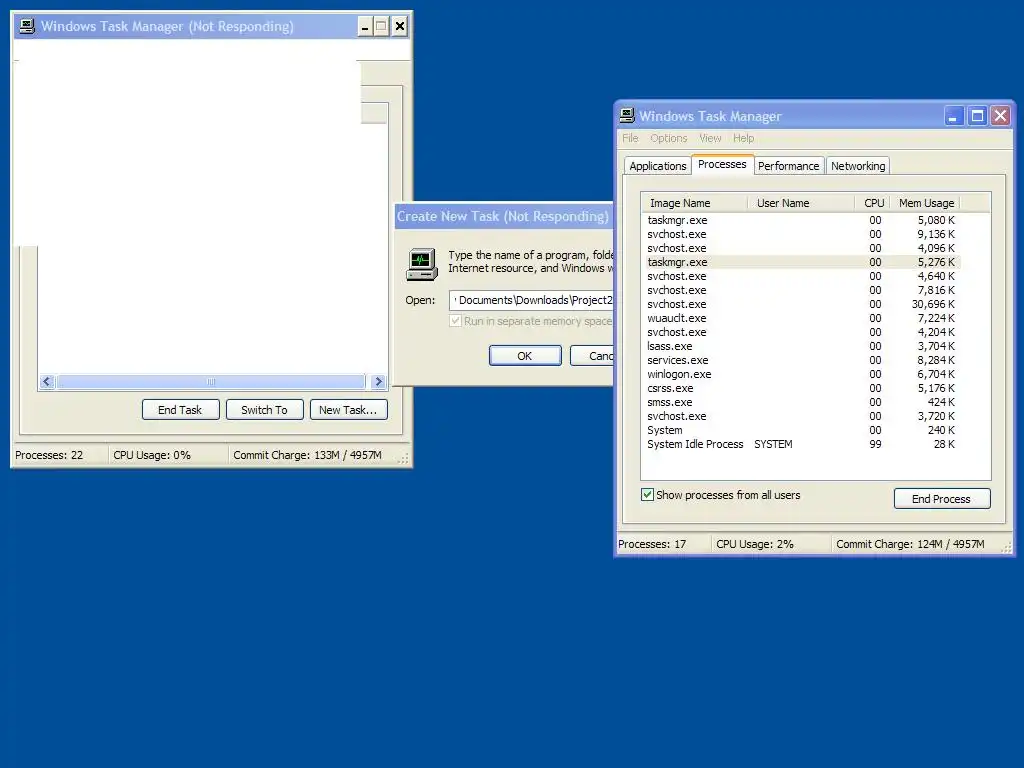Toggle Show processes from all users checkbox

point(647,495)
